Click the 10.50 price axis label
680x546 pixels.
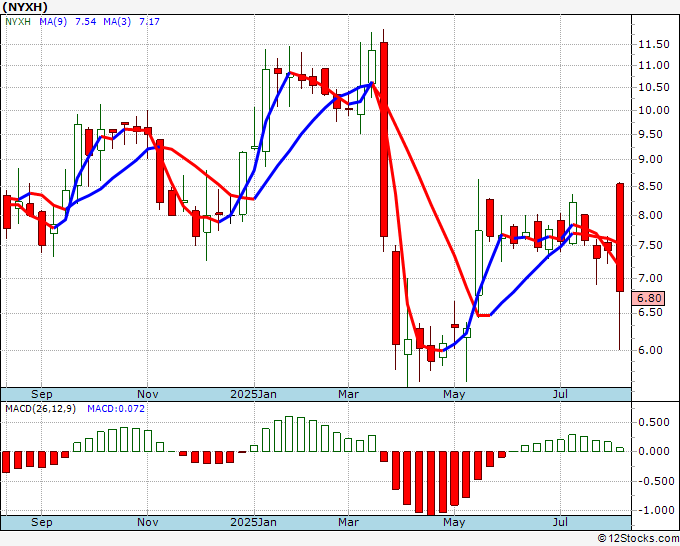pos(654,87)
